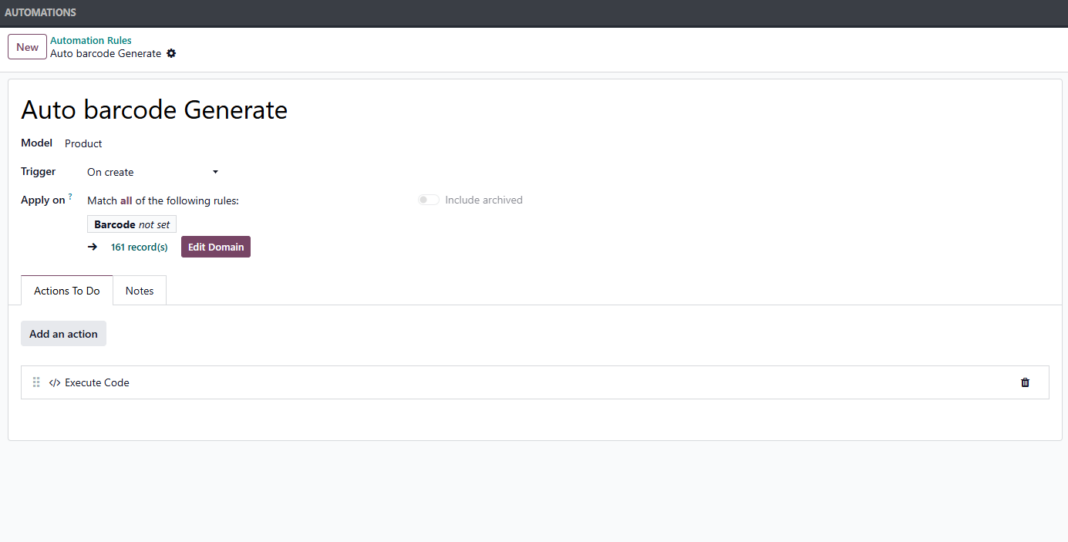Viewport: 1068px width, 542px height.
Task: Click the Add an action button
Action: (63, 334)
